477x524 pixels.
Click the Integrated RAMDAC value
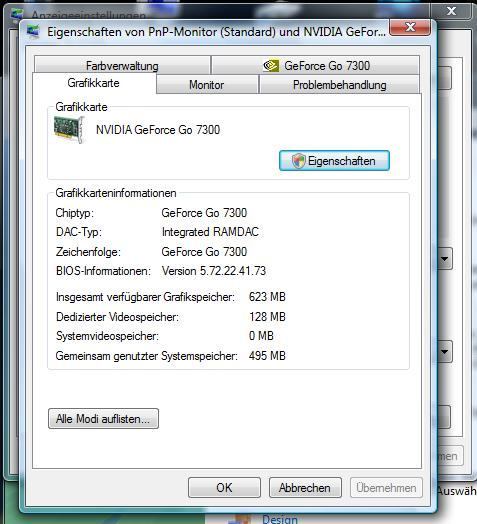coord(210,232)
